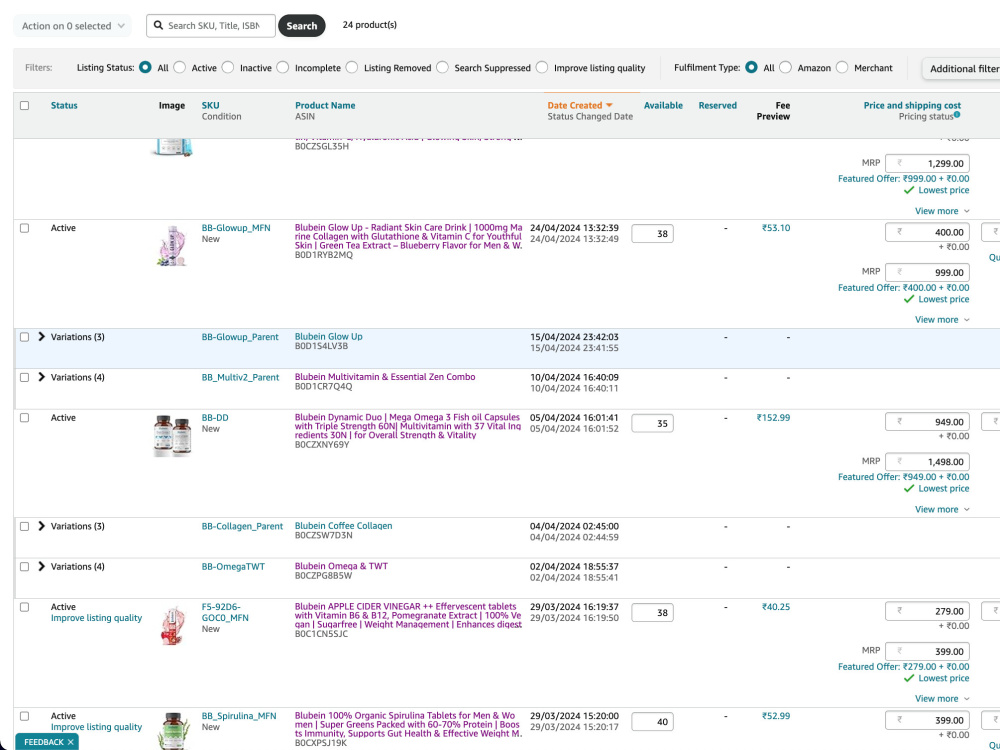Select the Inactive listing status filter
Viewport: 1000px width, 750px height.
tap(228, 67)
